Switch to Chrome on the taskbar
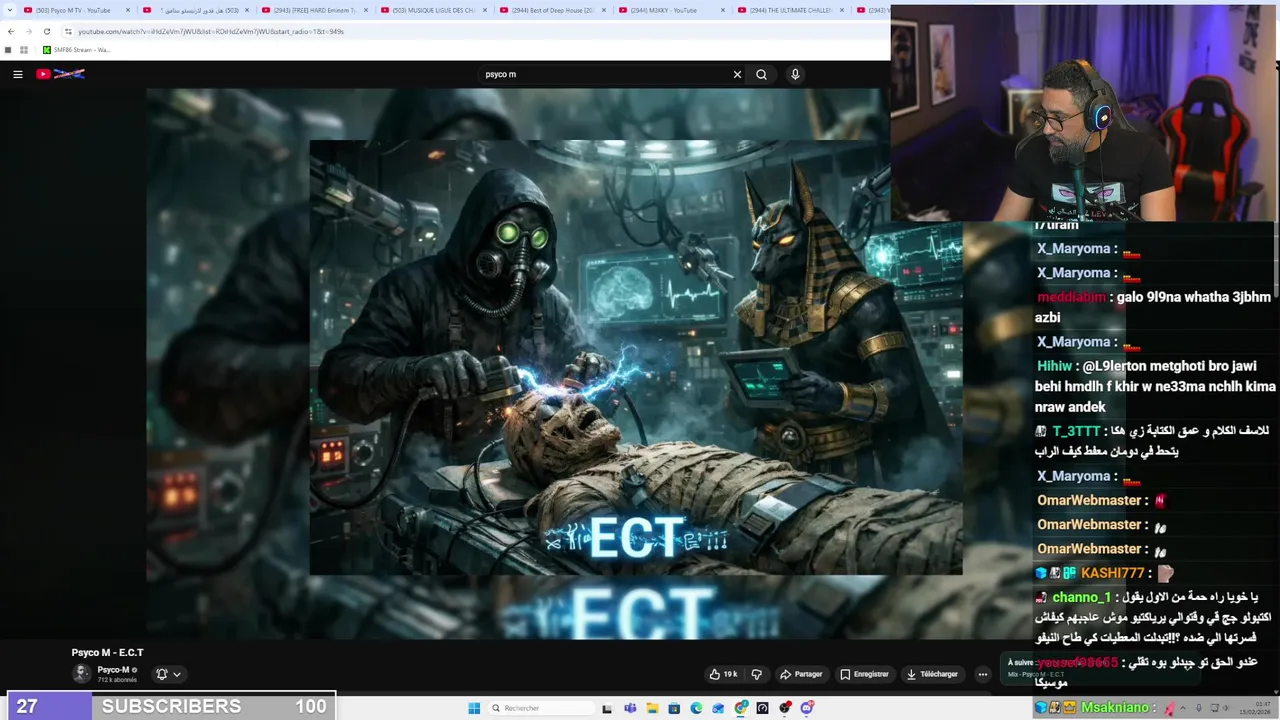This screenshot has height=720, width=1280. click(x=741, y=708)
